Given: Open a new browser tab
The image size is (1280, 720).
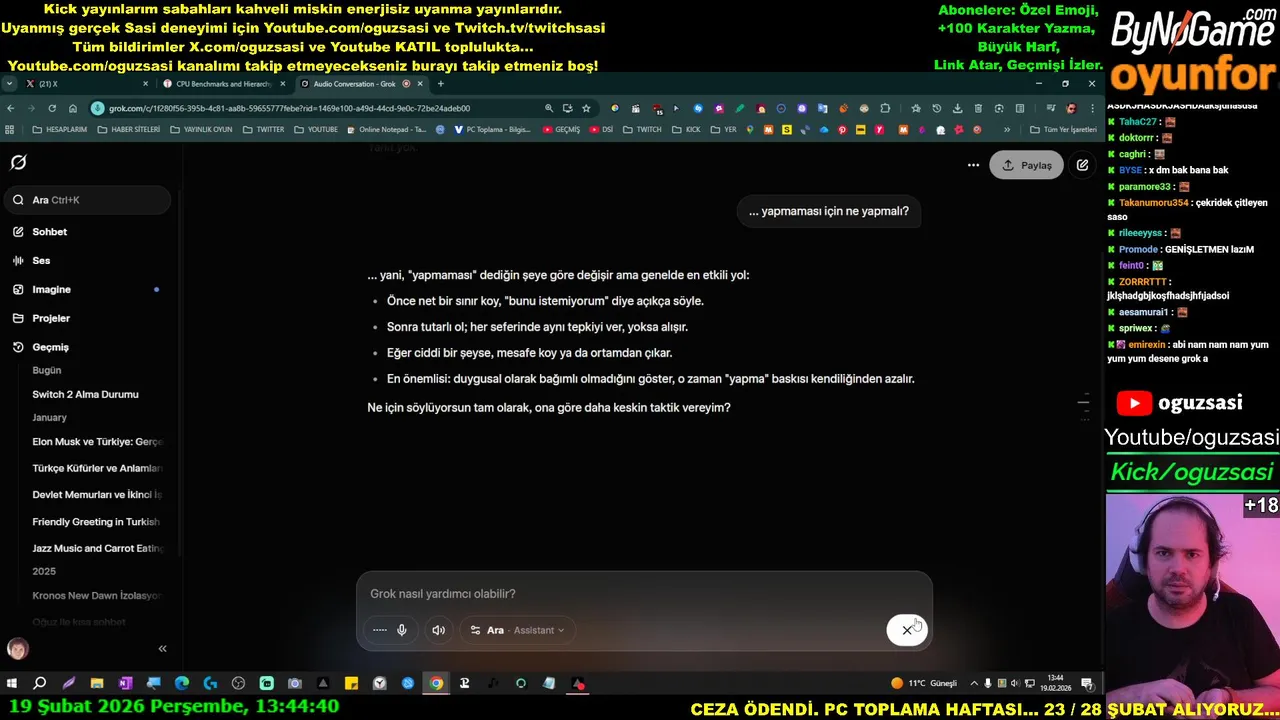Looking at the screenshot, I should click(x=440, y=84).
